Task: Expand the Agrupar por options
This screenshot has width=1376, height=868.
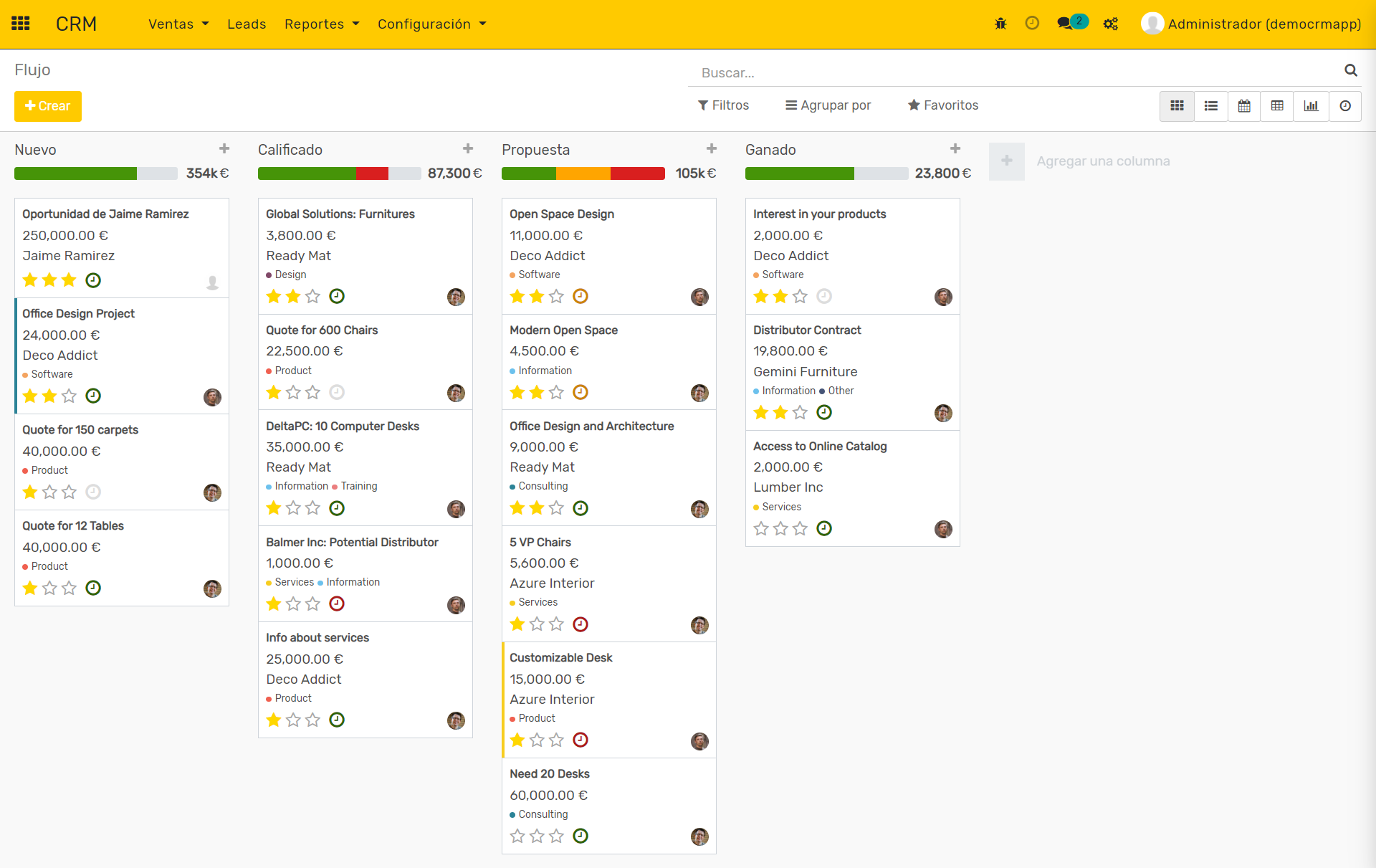Action: point(829,104)
